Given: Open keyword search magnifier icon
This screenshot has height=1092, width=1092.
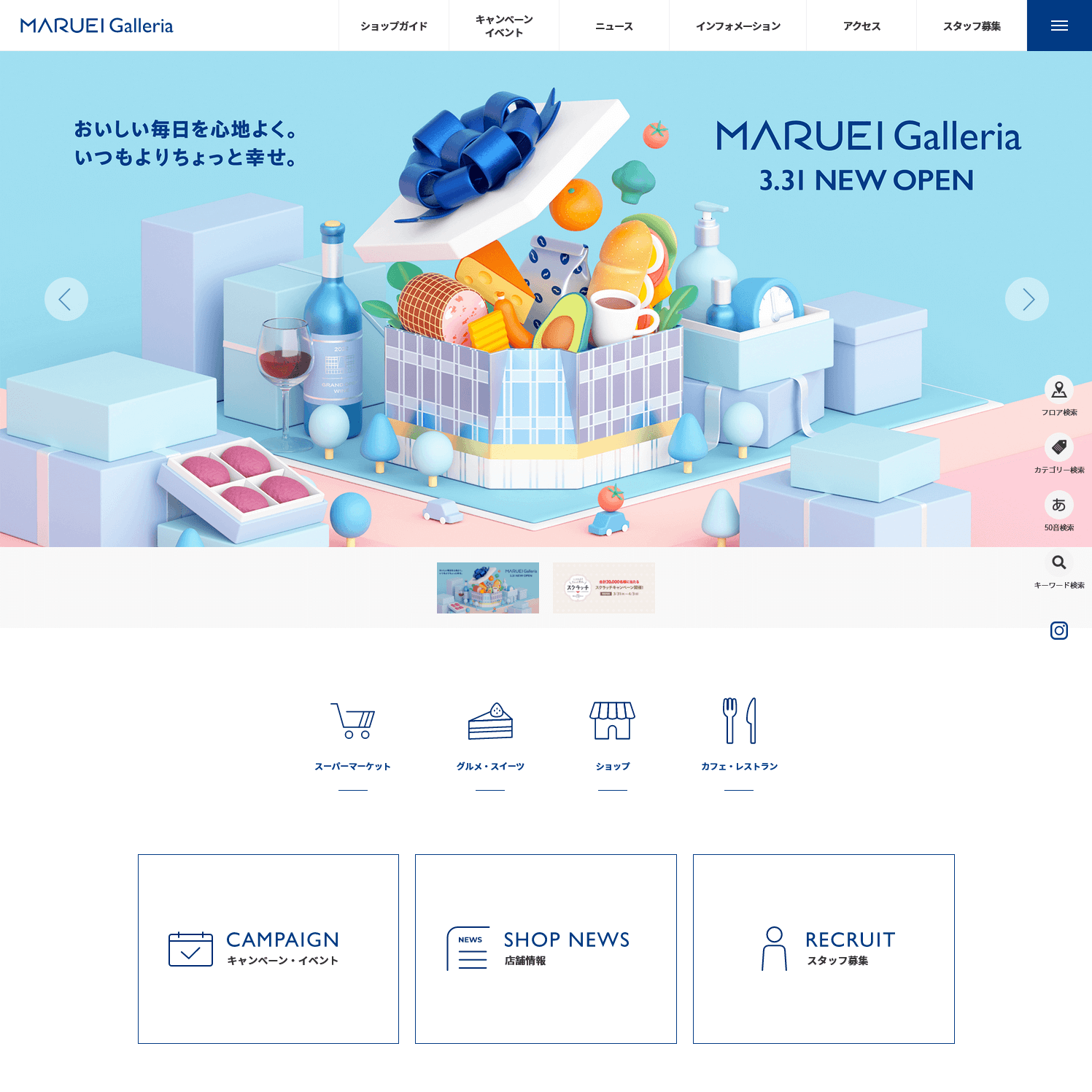Looking at the screenshot, I should (1059, 562).
